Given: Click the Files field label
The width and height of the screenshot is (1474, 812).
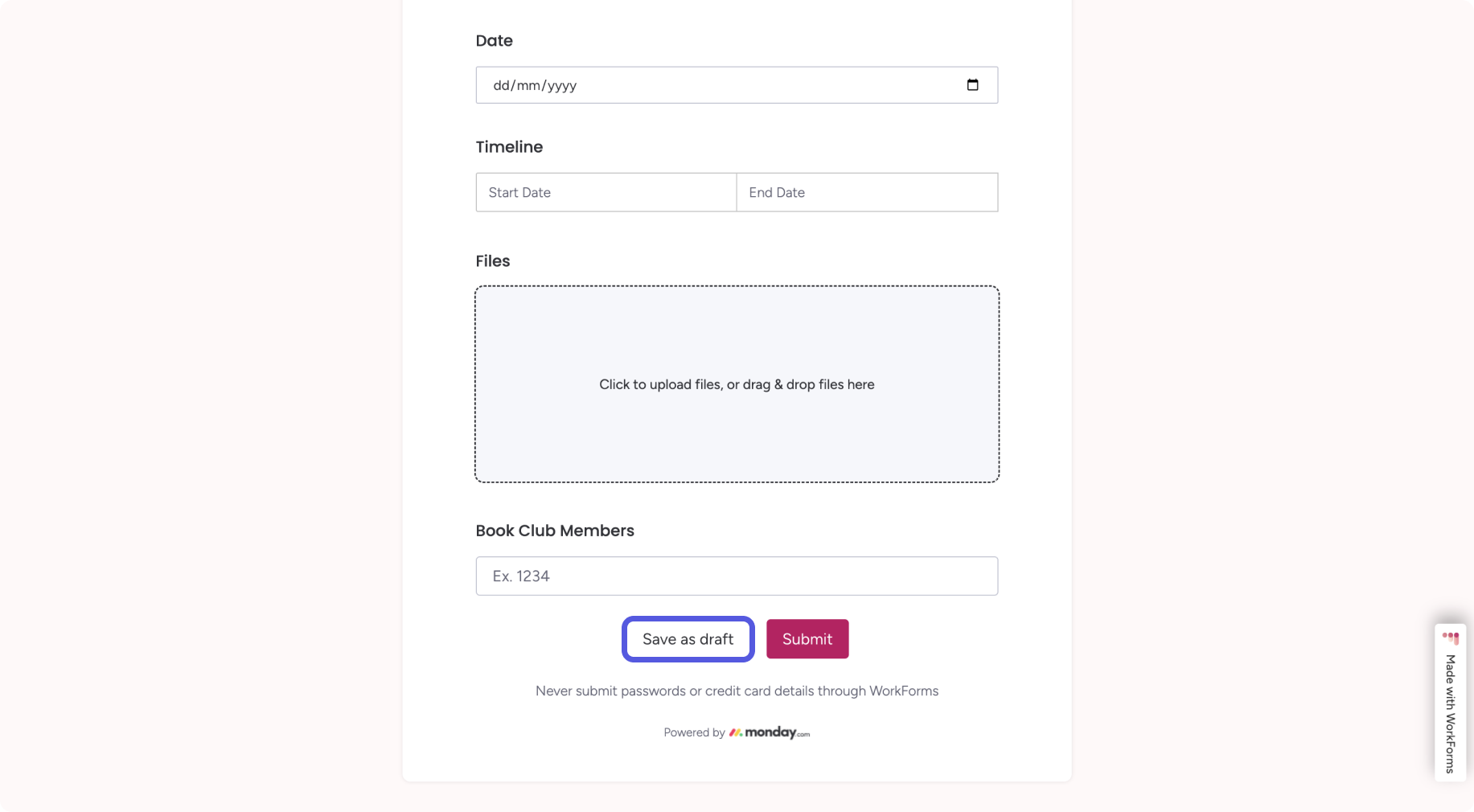Looking at the screenshot, I should (492, 261).
